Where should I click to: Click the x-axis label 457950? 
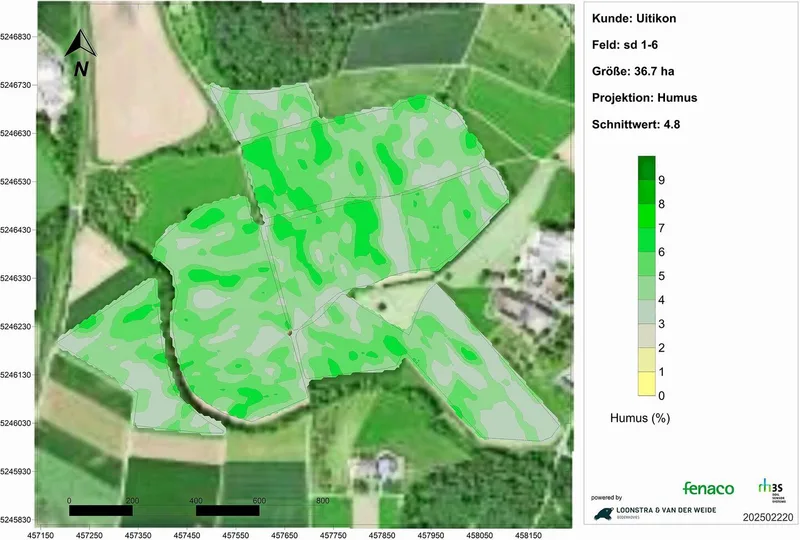pyautogui.click(x=431, y=535)
